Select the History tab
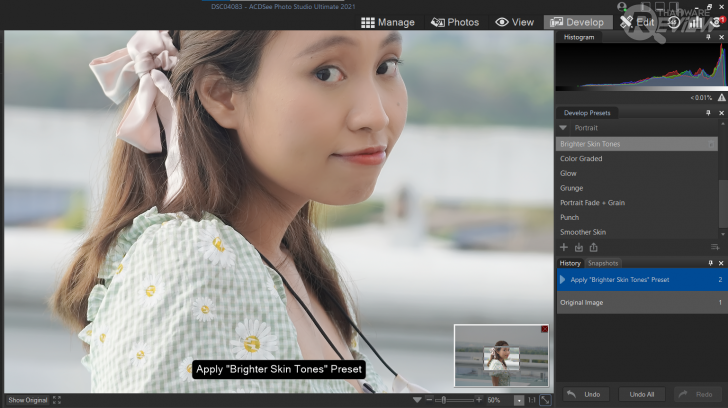Screen dimensions: 728x408 tap(570, 263)
